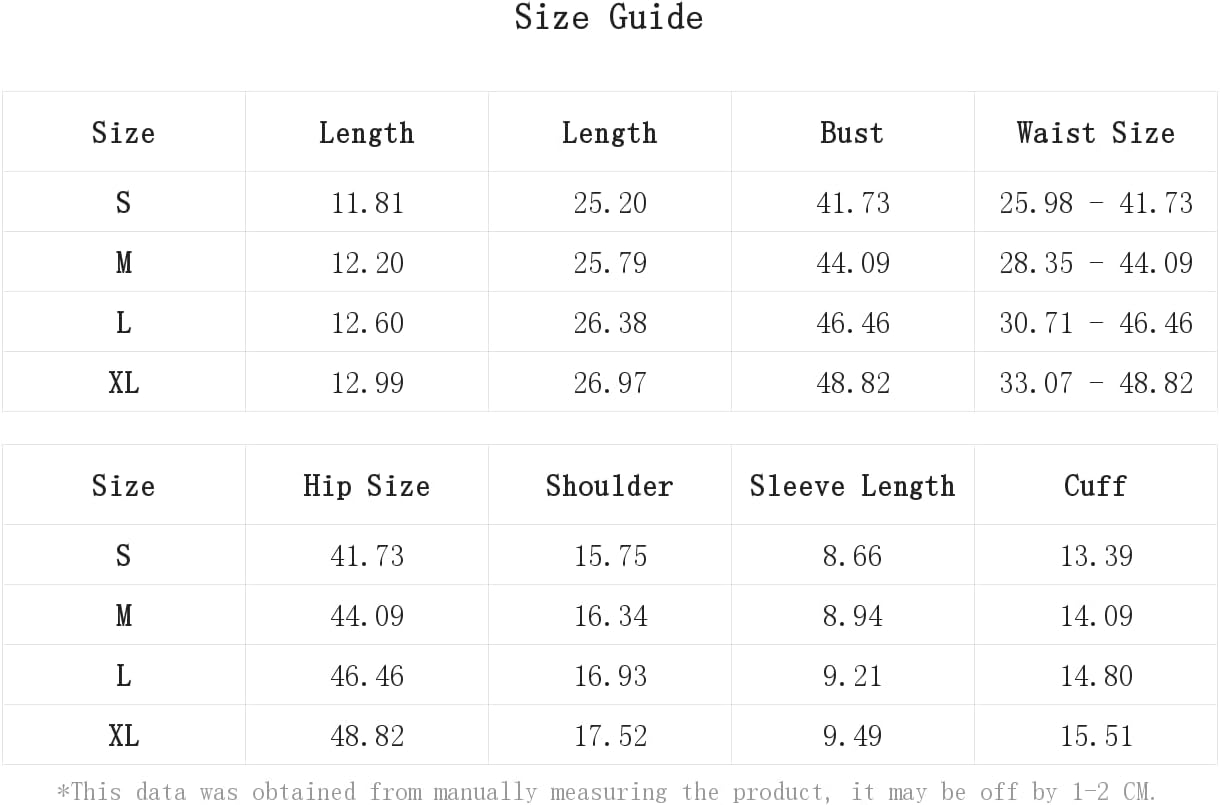The height and width of the screenshot is (805, 1220).
Task: Select the "Hip Size" column header
Action: (367, 486)
